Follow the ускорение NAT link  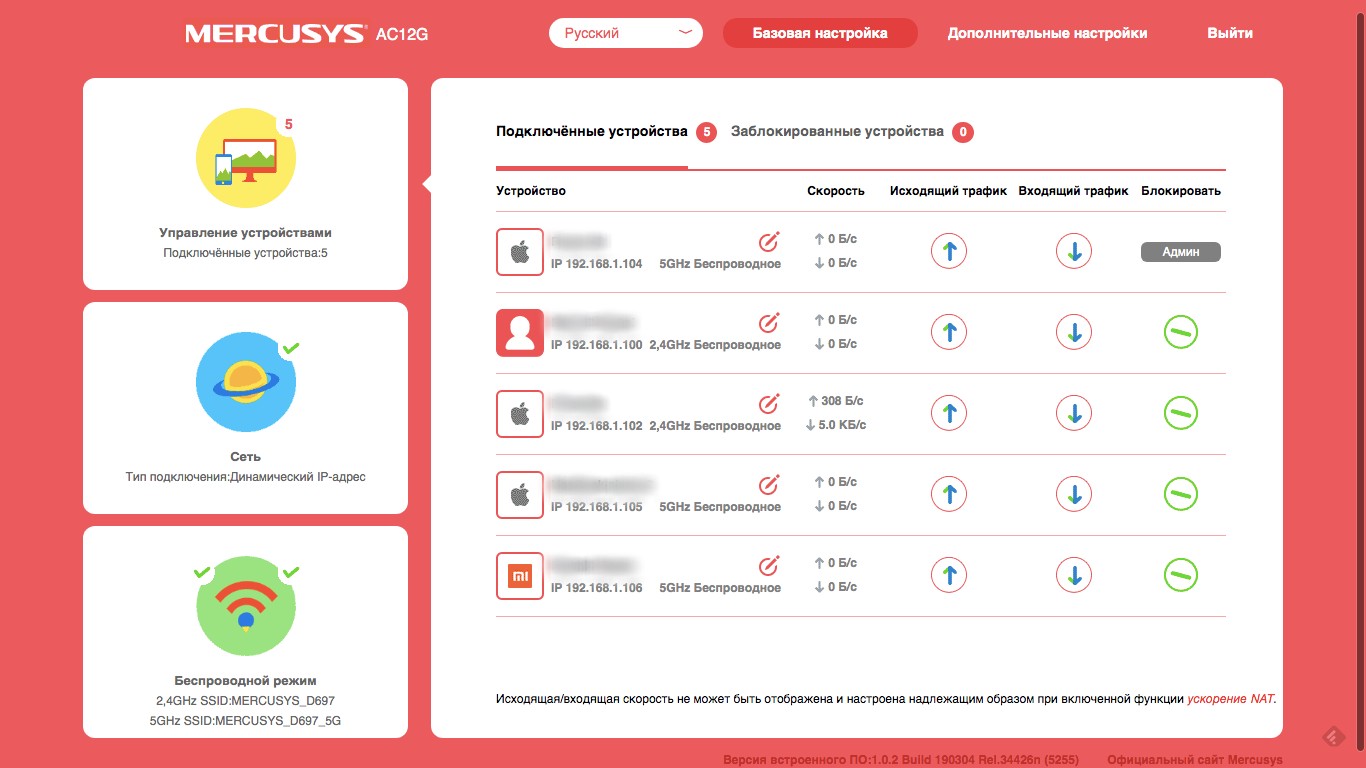coord(1231,699)
